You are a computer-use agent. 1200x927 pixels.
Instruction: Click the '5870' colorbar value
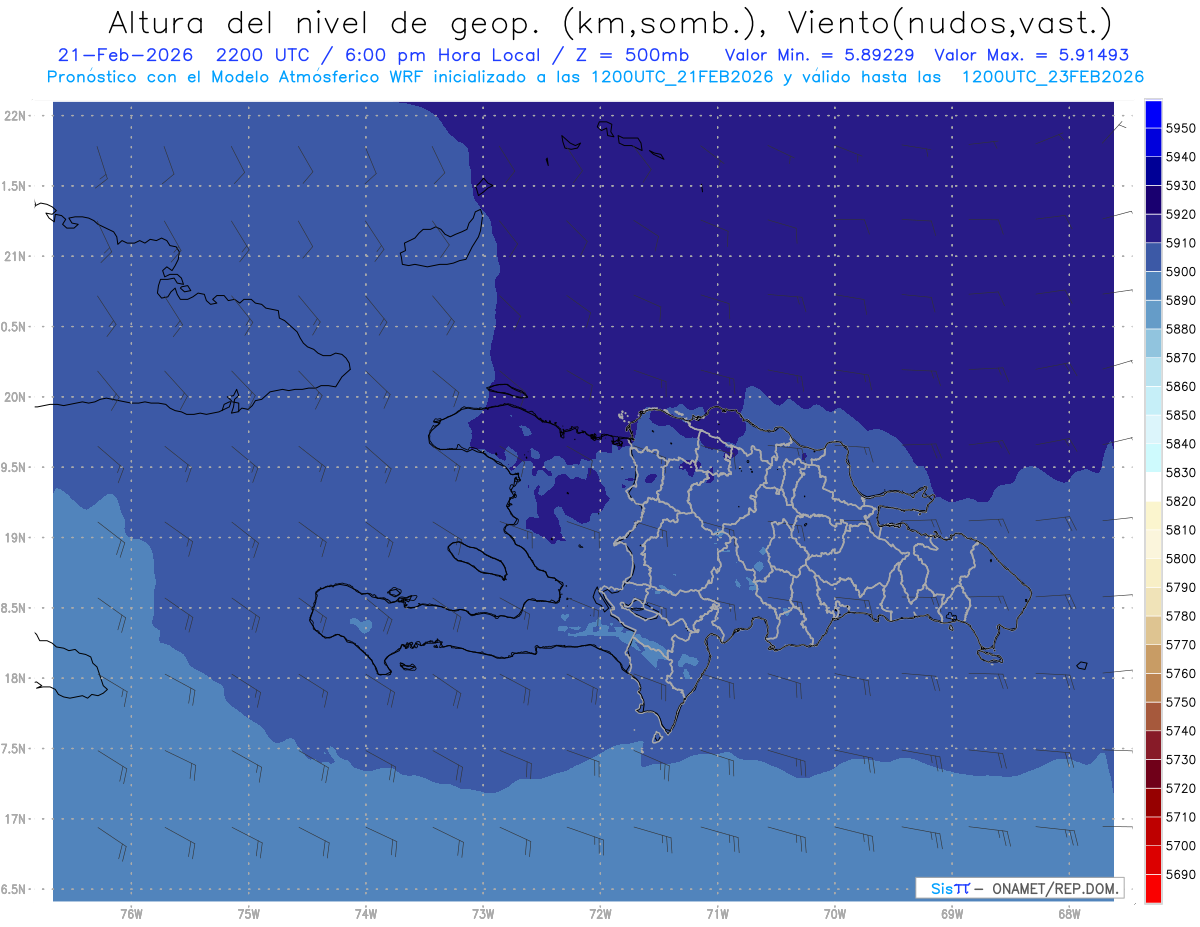(1180, 357)
